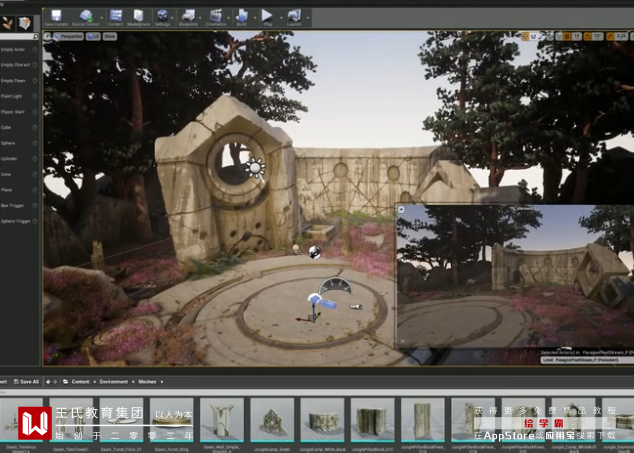Select Point Light in the Modes panel

pyautogui.click(x=19, y=96)
